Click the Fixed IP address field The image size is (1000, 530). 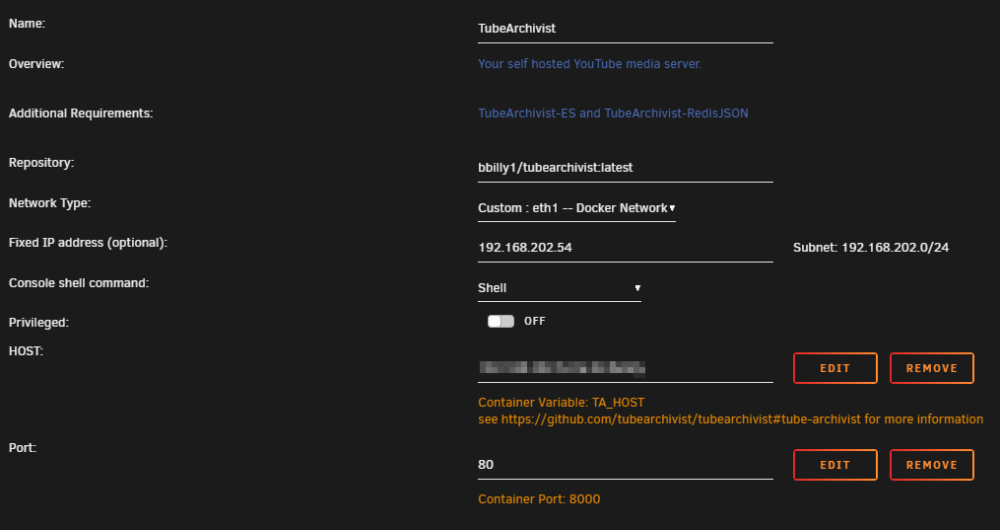click(625, 247)
